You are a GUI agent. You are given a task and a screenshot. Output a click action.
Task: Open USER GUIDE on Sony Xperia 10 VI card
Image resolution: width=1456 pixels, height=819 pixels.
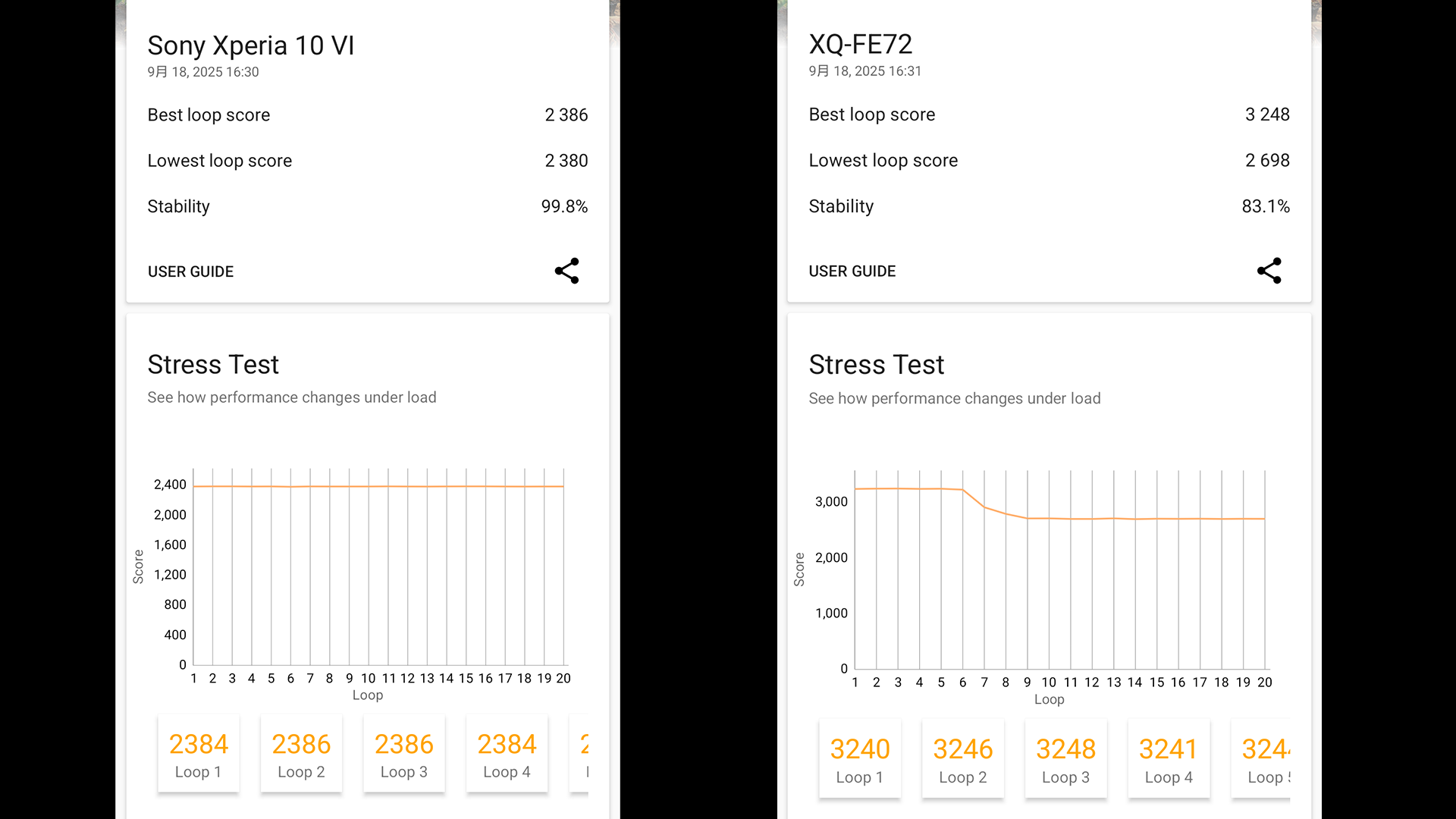tap(190, 271)
